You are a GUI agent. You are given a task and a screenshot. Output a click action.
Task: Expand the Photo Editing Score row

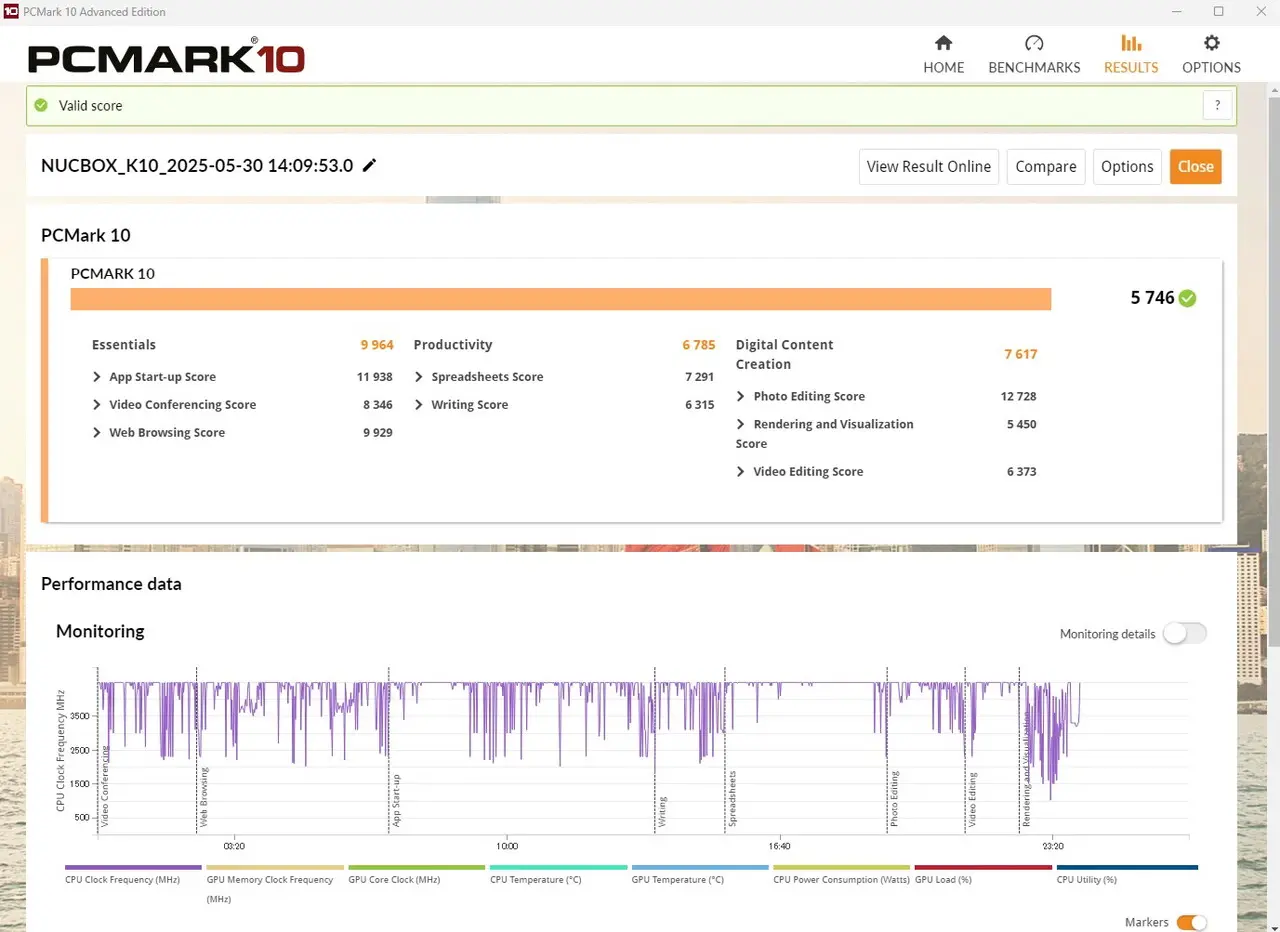point(741,396)
